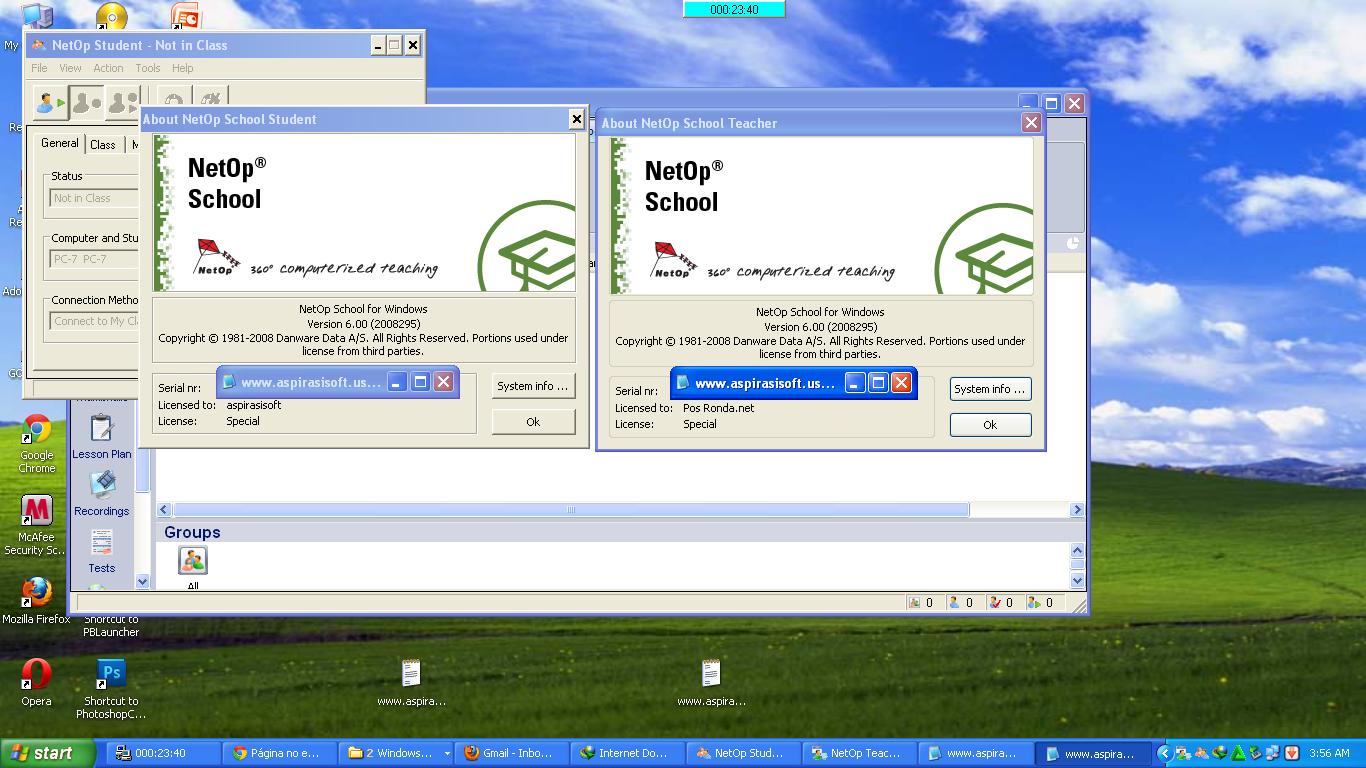The image size is (1366, 768).
Task: Open Action menu in NetOp Student
Action: point(108,68)
